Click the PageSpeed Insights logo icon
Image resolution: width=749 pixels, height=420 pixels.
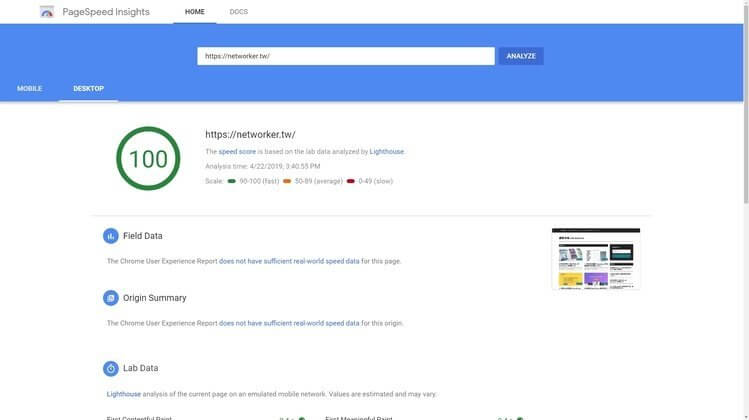(x=47, y=12)
